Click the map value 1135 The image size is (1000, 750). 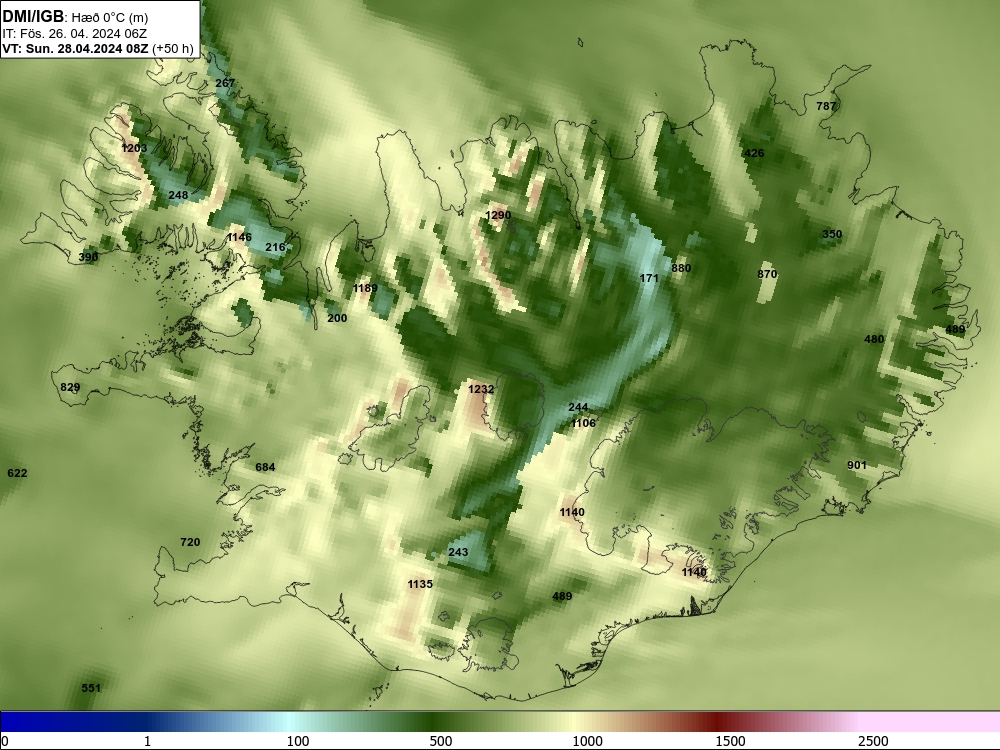click(x=420, y=584)
